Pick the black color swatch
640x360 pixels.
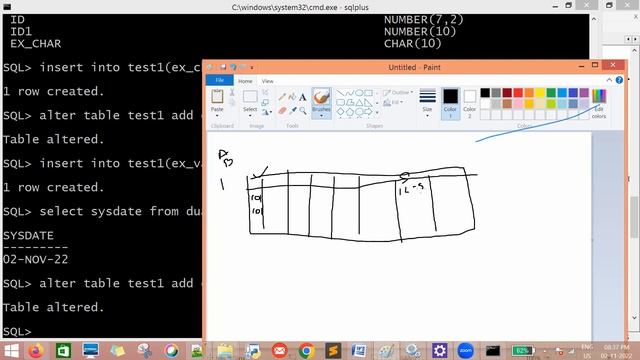(485, 93)
